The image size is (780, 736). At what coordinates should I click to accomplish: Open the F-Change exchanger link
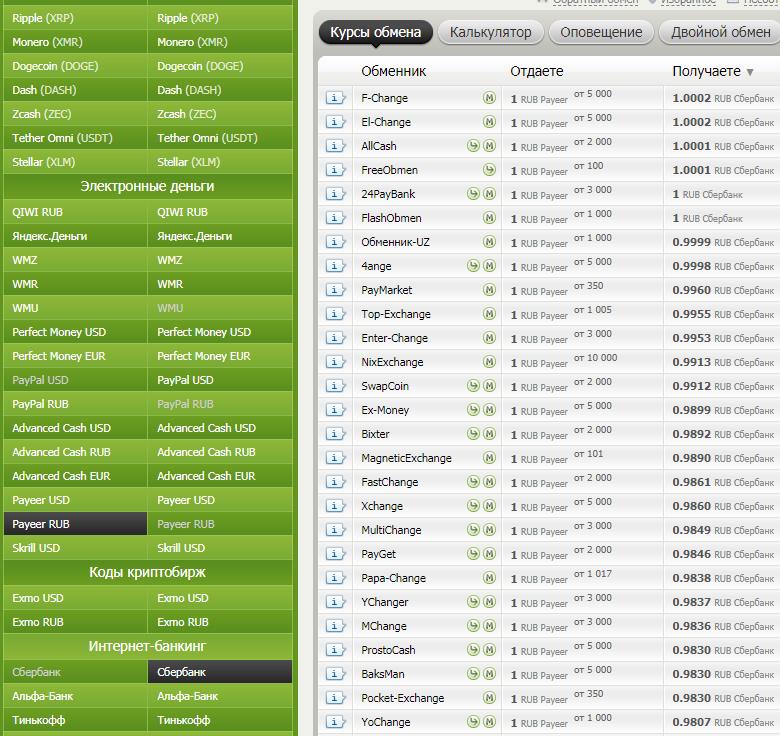385,98
